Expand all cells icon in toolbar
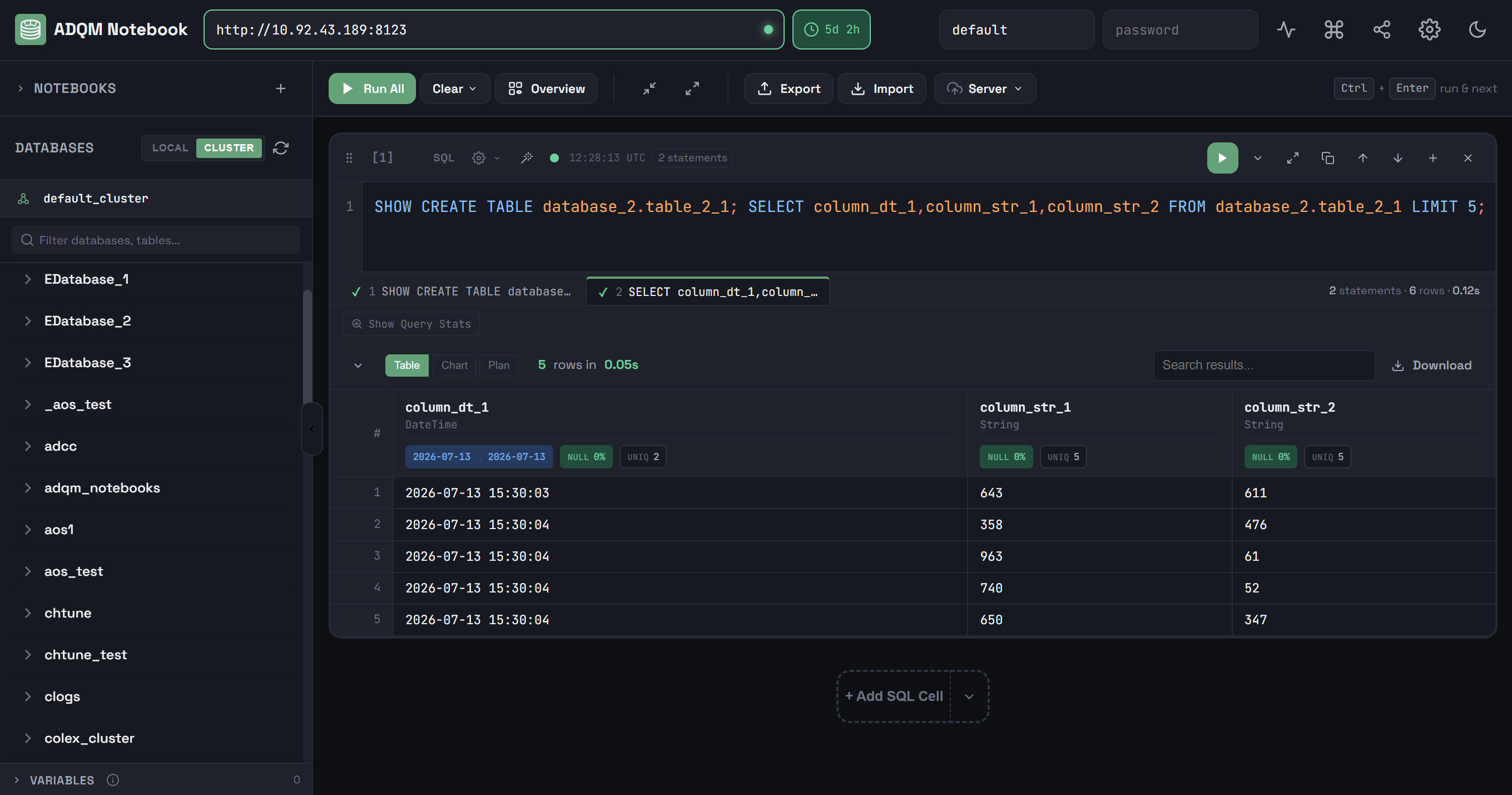 point(692,88)
